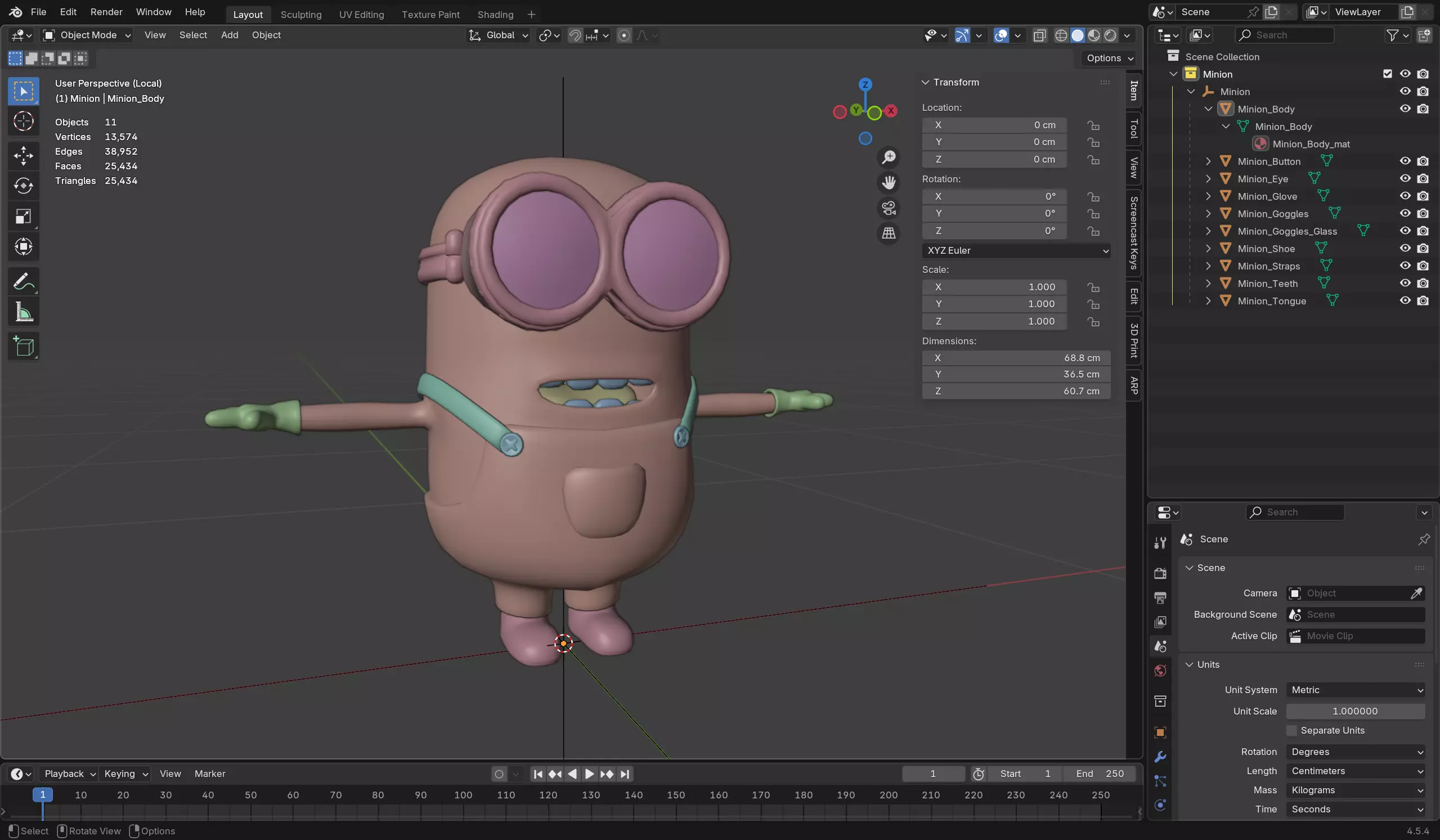
Task: Hide Minion_Button in viewport
Action: (1405, 161)
